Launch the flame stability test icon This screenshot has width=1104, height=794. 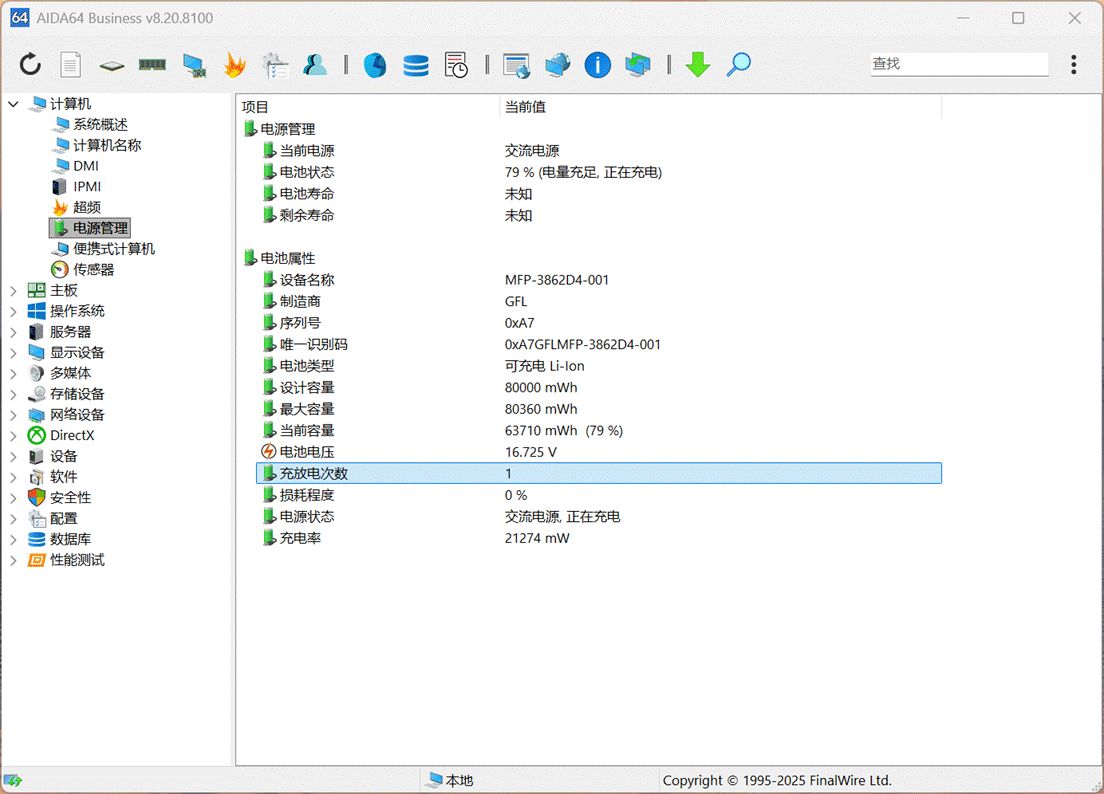click(x=234, y=65)
